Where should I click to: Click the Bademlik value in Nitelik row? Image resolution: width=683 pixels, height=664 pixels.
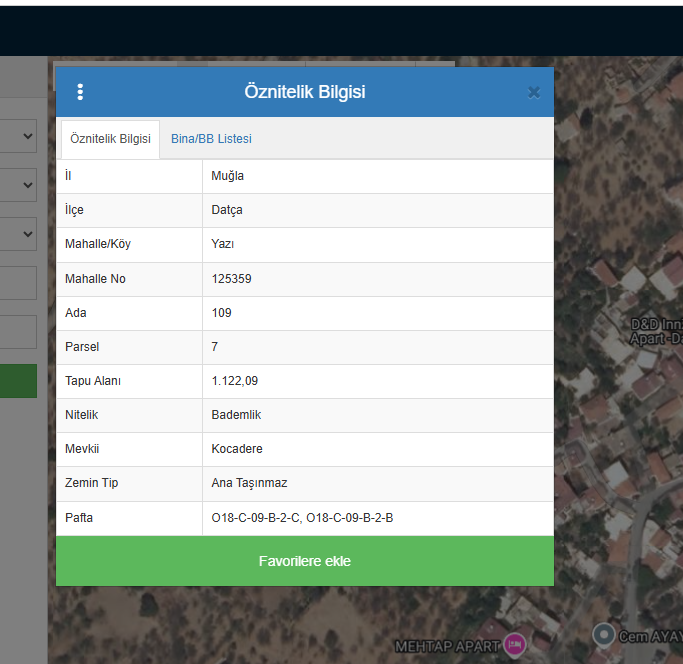(x=236, y=415)
